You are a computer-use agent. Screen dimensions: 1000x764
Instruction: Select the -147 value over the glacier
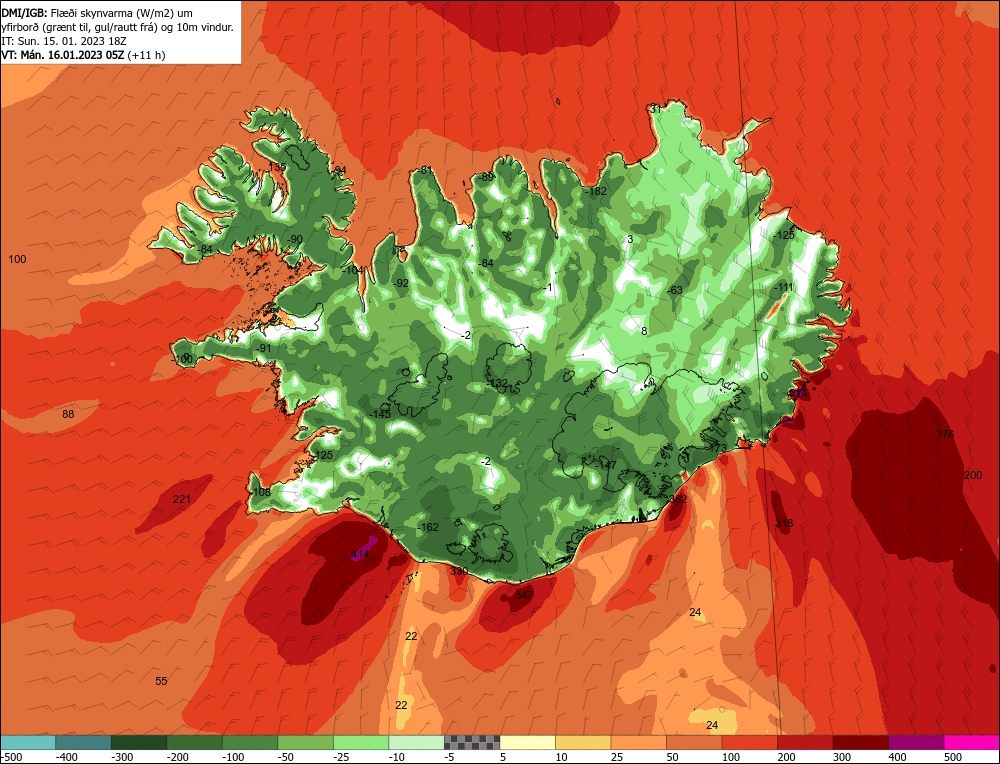[x=605, y=465]
